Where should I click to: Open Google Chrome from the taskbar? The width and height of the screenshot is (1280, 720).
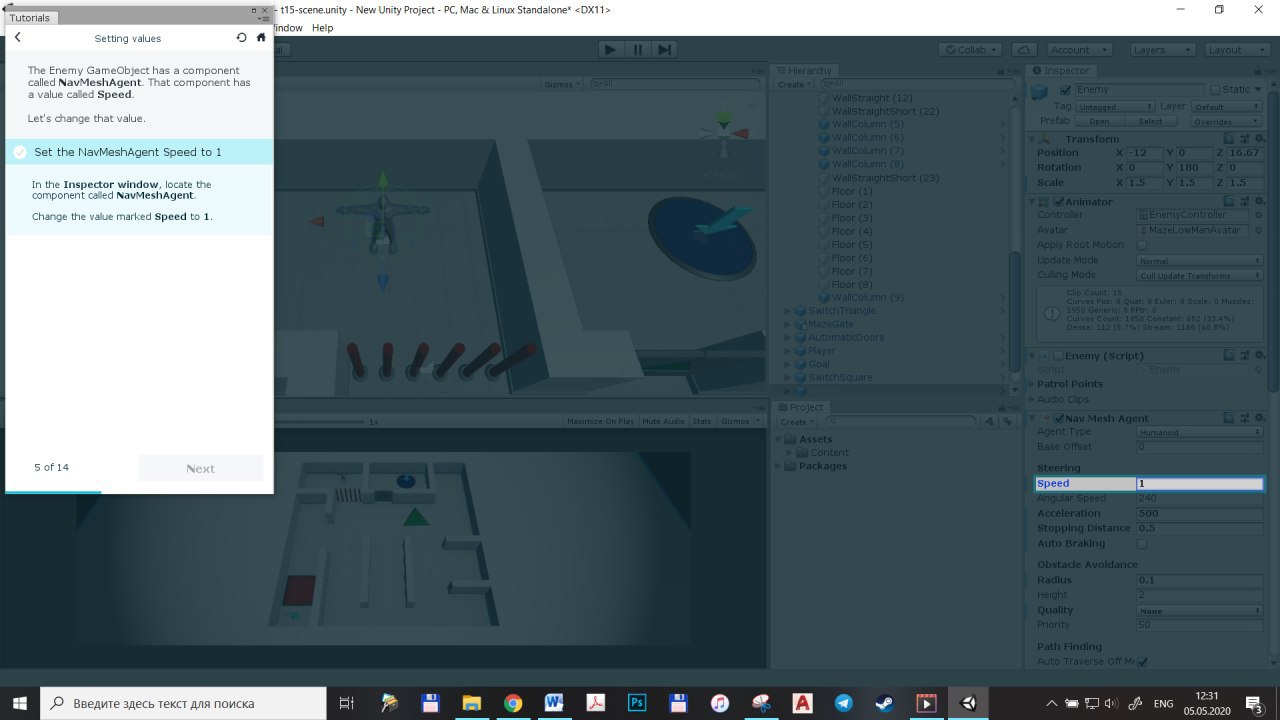(513, 703)
